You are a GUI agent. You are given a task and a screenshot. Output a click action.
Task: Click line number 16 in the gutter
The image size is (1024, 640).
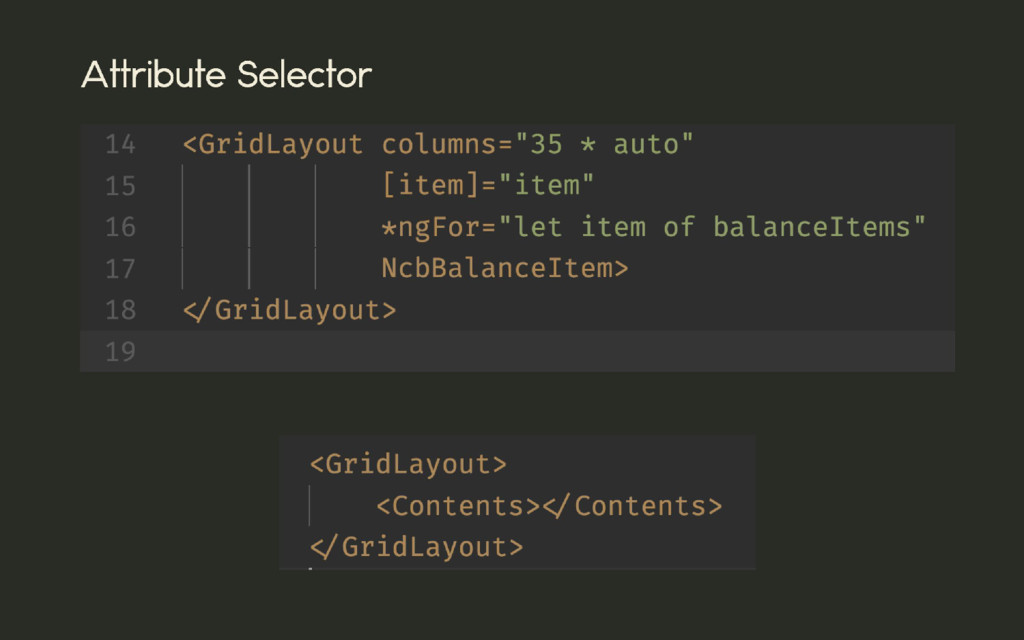tap(120, 227)
